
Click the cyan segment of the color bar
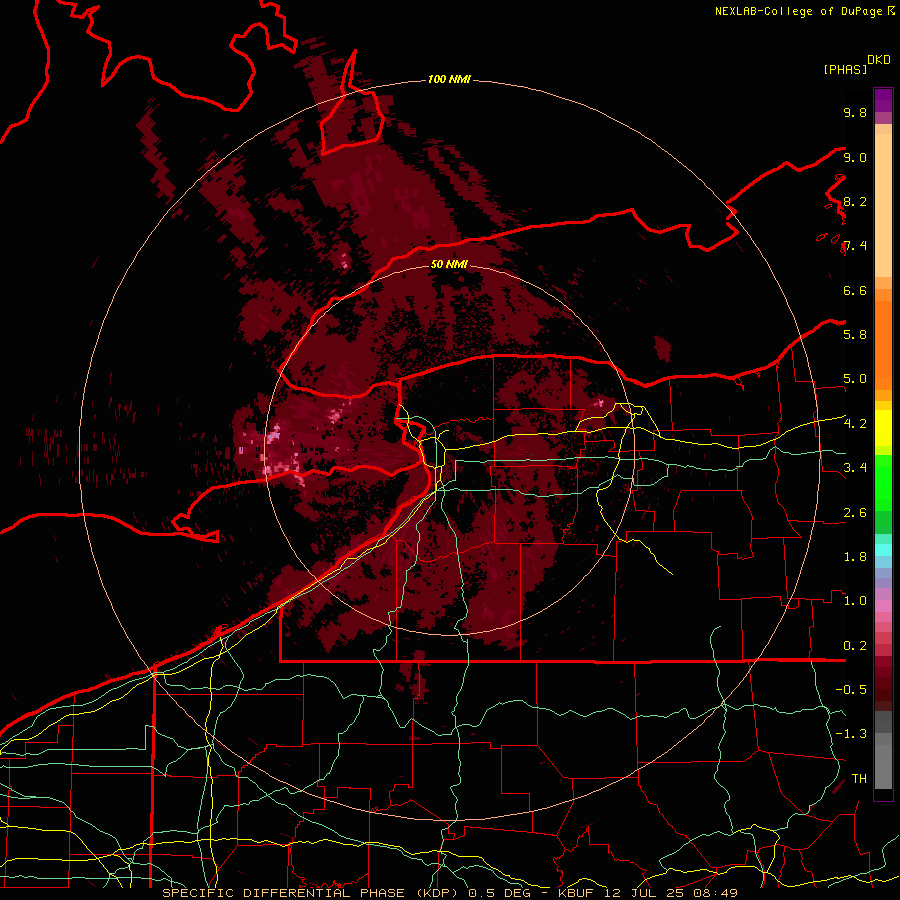click(x=883, y=549)
